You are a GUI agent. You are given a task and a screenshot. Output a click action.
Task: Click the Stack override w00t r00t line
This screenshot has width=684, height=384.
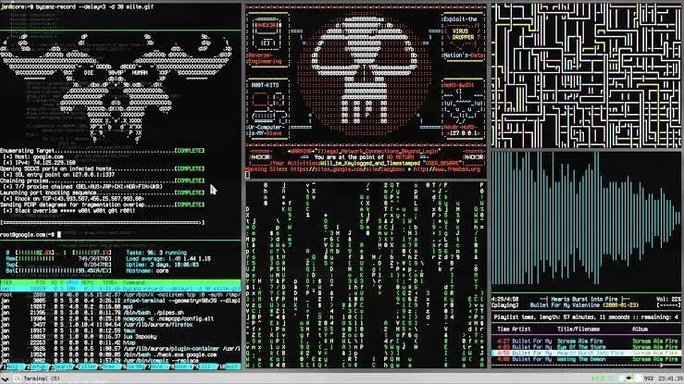click(x=68, y=211)
